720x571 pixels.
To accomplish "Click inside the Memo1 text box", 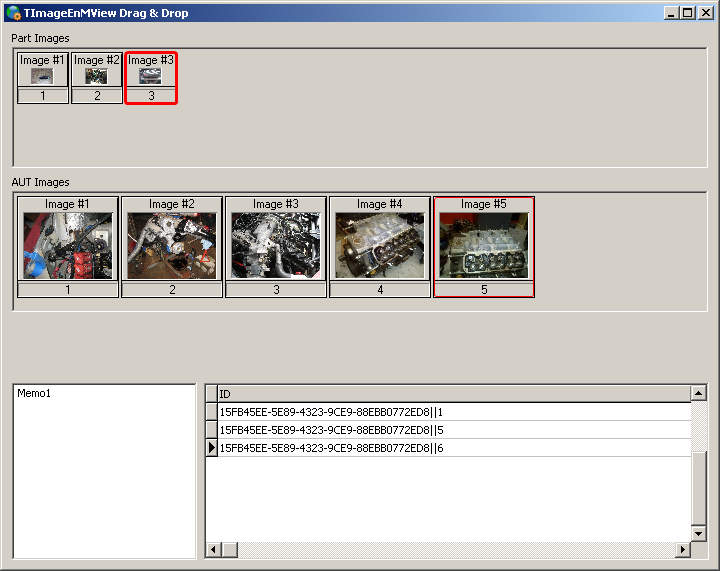I will 105,471.
